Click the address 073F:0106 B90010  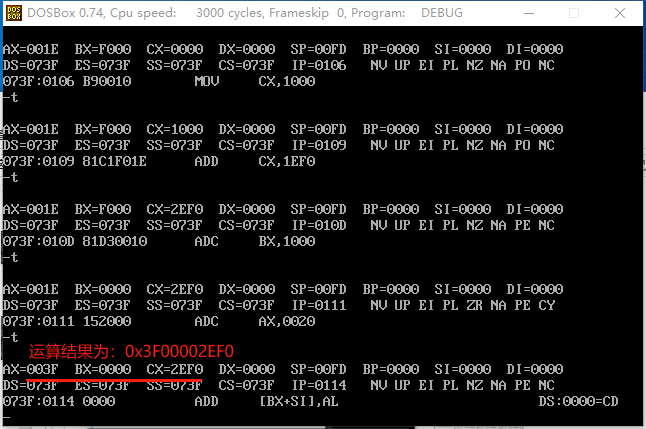coord(67,81)
